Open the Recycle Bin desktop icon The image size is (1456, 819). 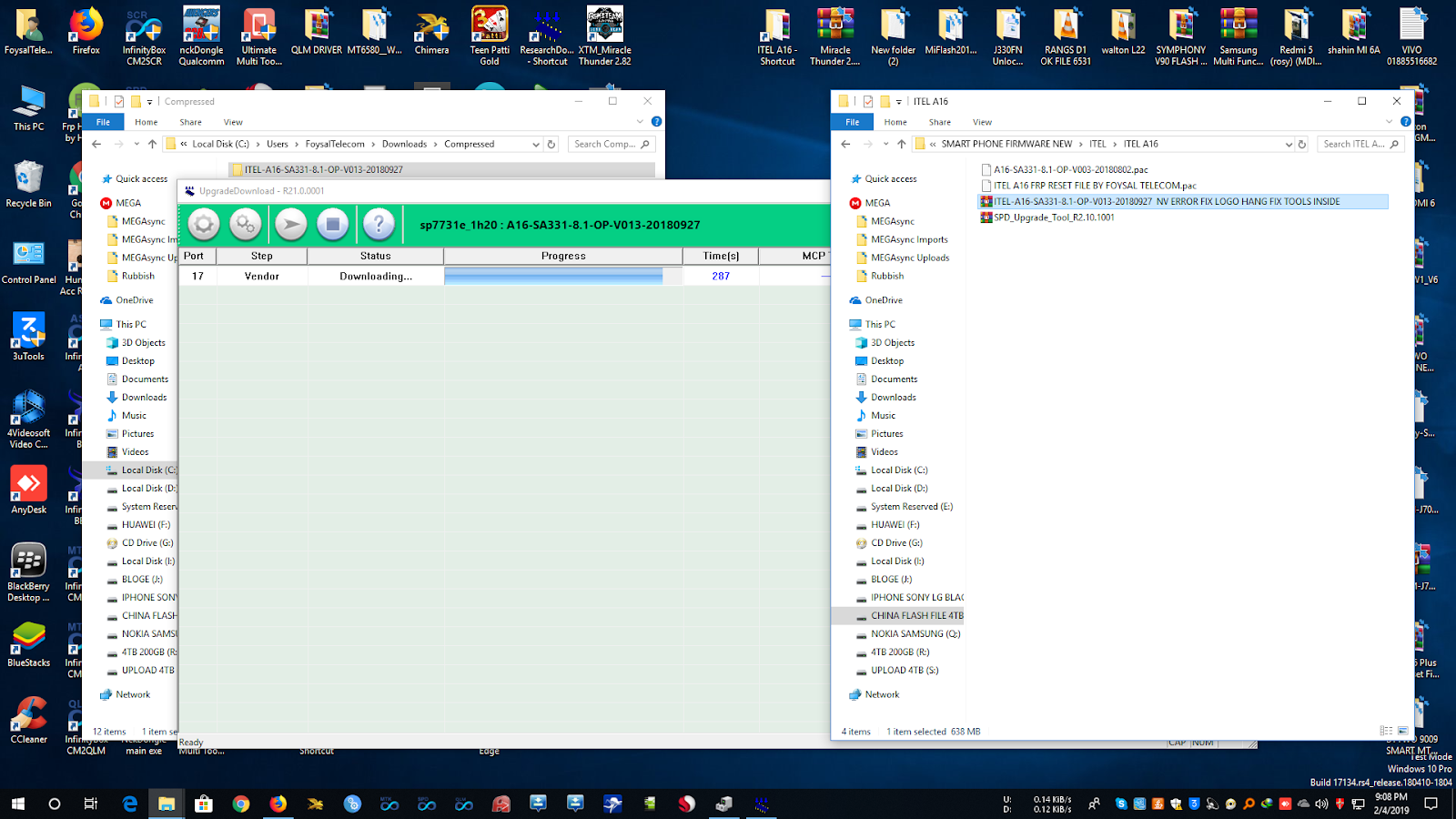coord(28,185)
